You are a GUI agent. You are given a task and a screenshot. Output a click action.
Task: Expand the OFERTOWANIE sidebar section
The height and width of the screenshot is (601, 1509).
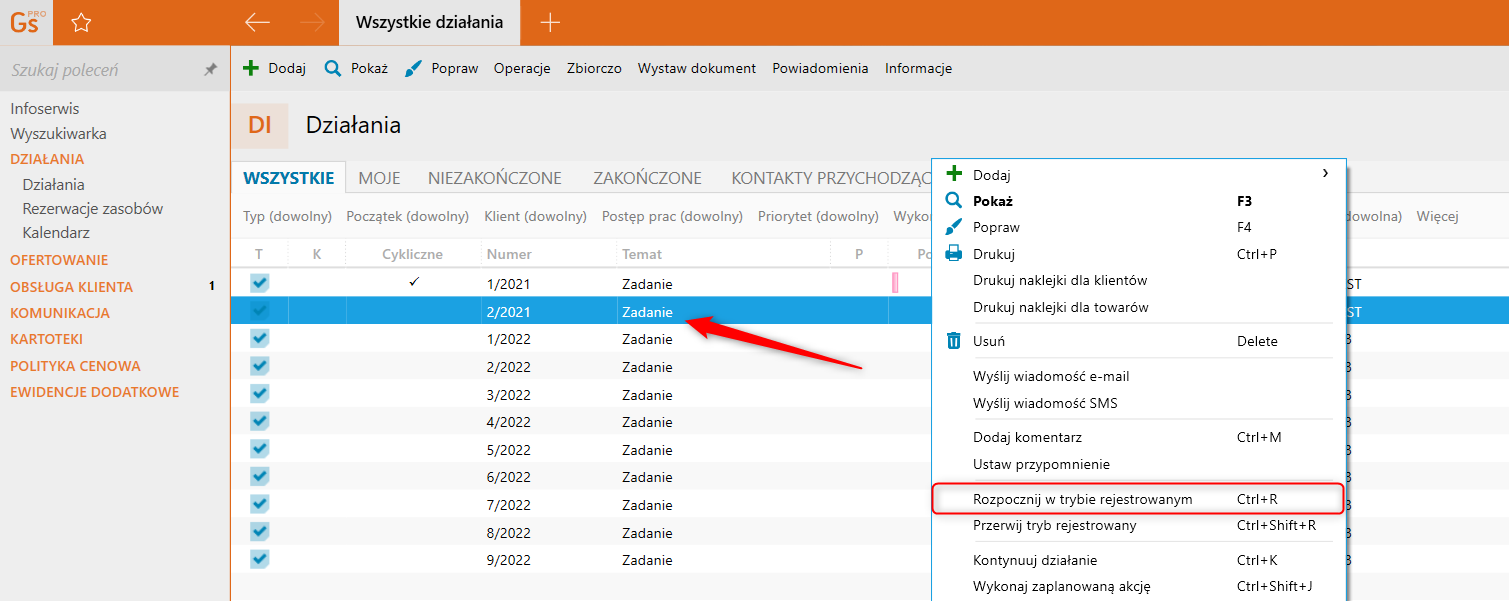[x=59, y=260]
